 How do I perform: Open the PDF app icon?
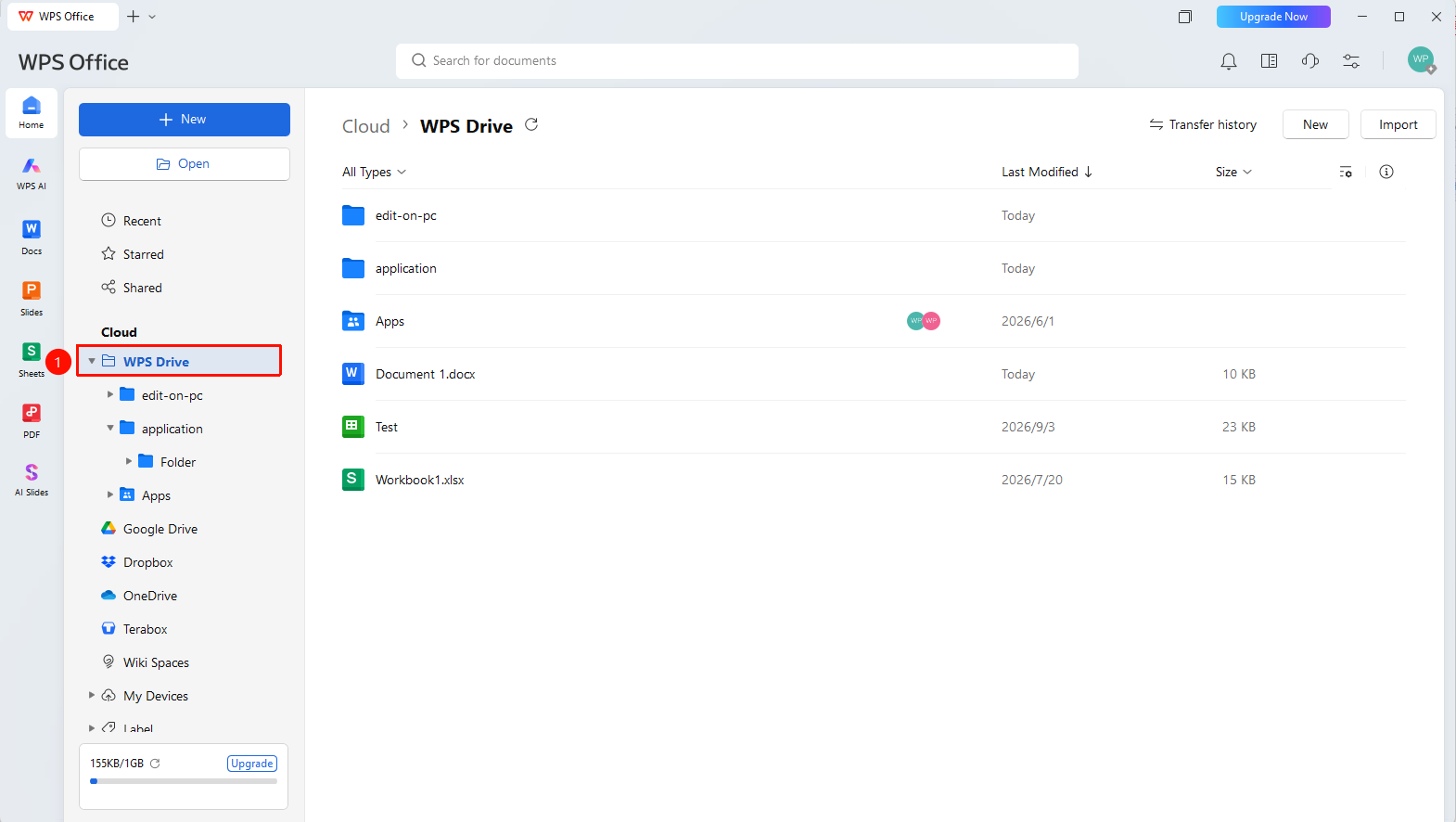click(32, 420)
